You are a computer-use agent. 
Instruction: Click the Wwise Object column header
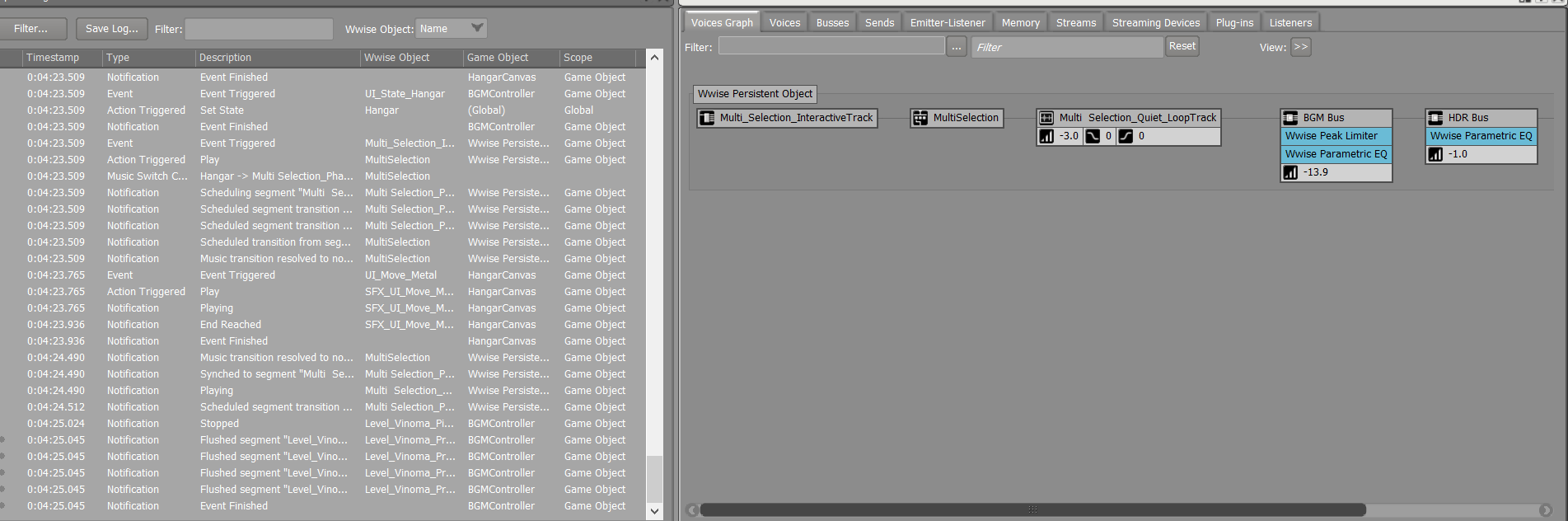411,58
